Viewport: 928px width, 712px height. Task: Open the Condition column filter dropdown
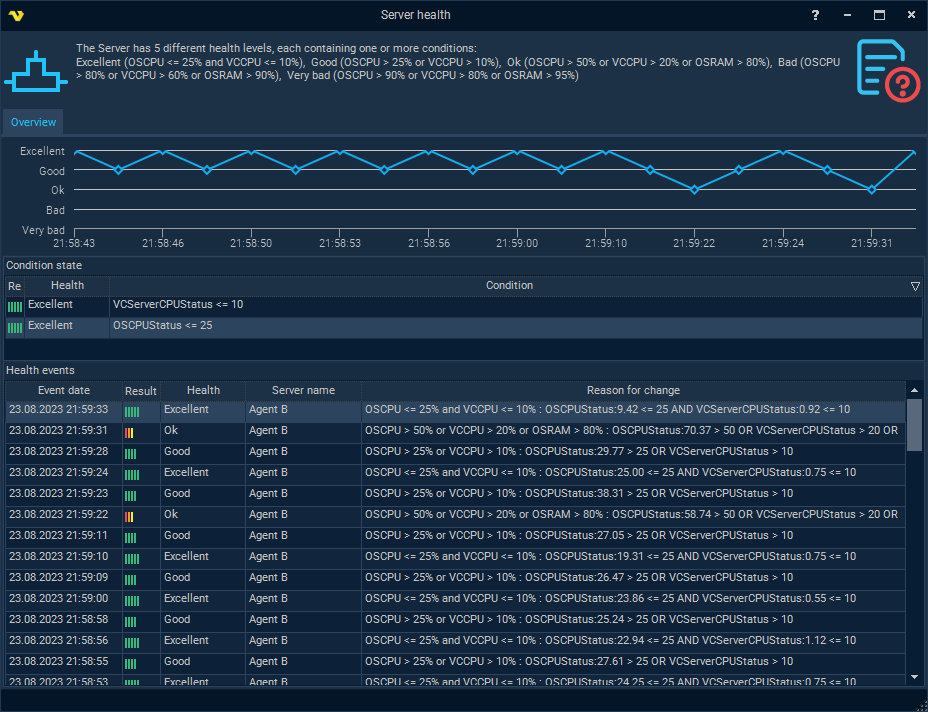pos(915,285)
